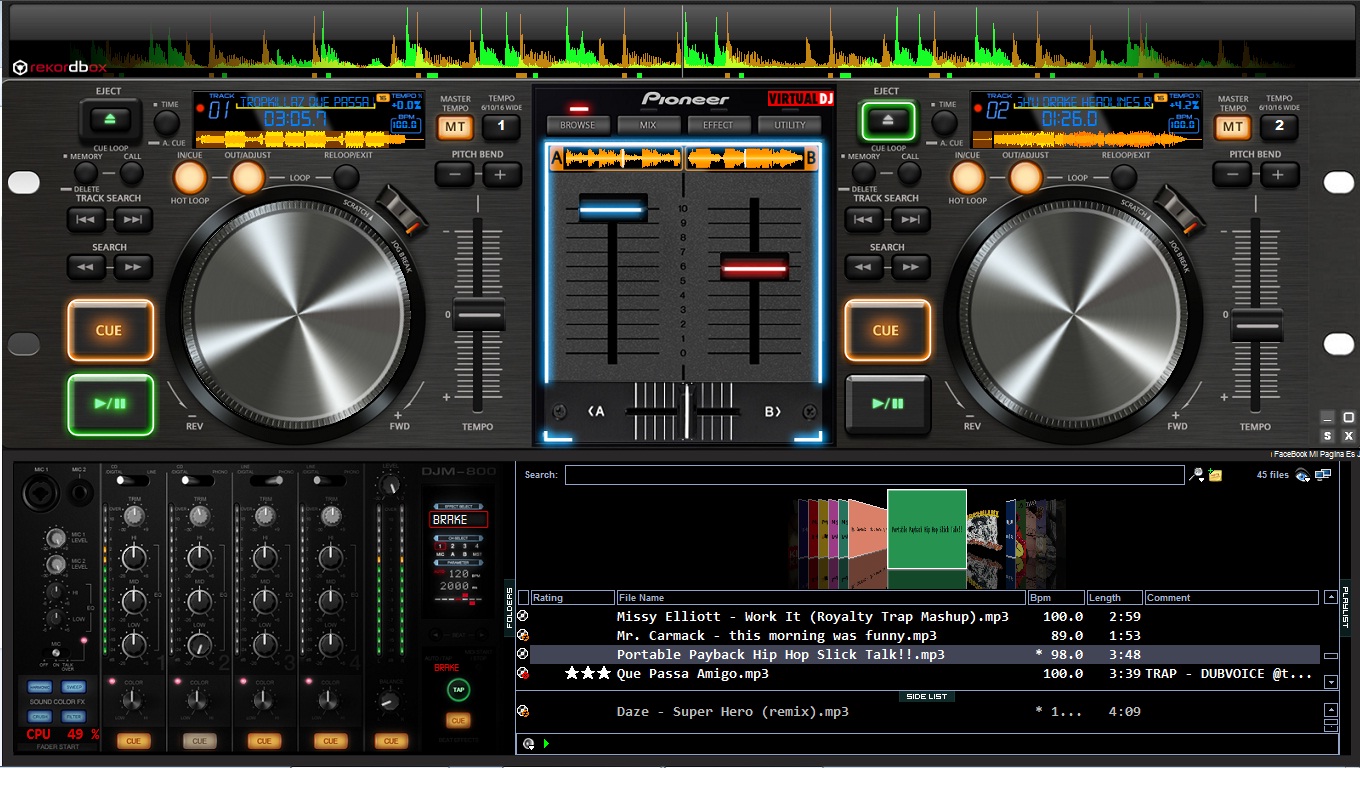
Task: Open the eye view options icon
Action: (x=1302, y=475)
